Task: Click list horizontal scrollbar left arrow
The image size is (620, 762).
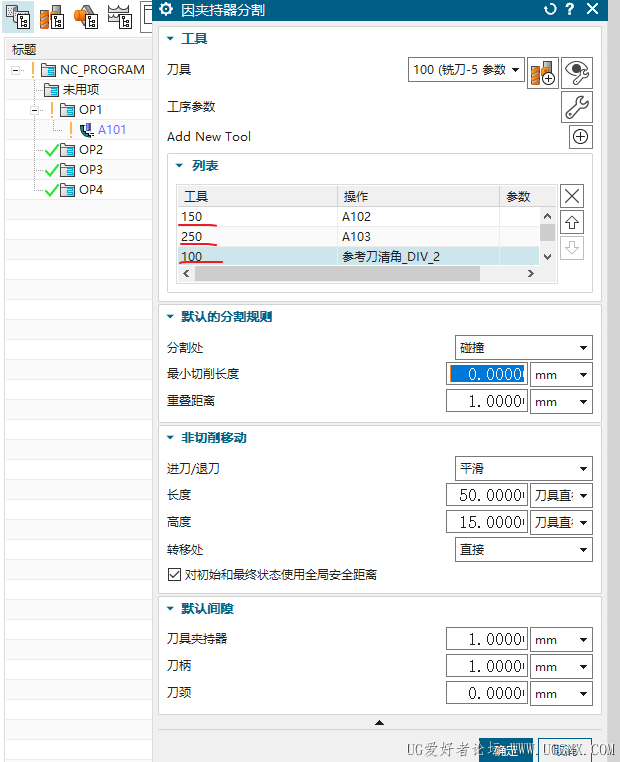Action: click(186, 274)
